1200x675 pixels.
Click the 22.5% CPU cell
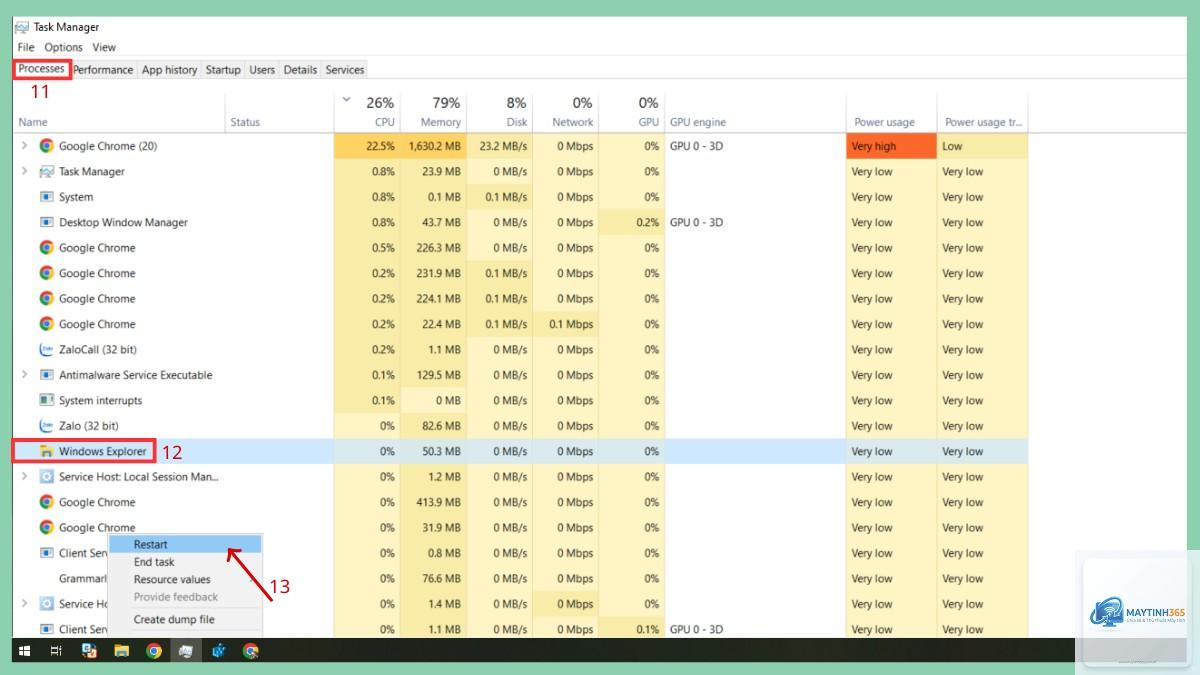coord(367,146)
